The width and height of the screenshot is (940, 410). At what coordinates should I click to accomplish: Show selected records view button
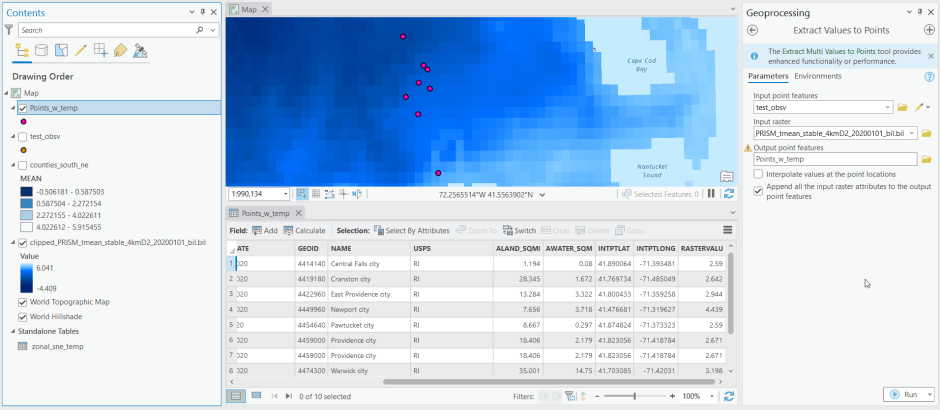(x=257, y=396)
